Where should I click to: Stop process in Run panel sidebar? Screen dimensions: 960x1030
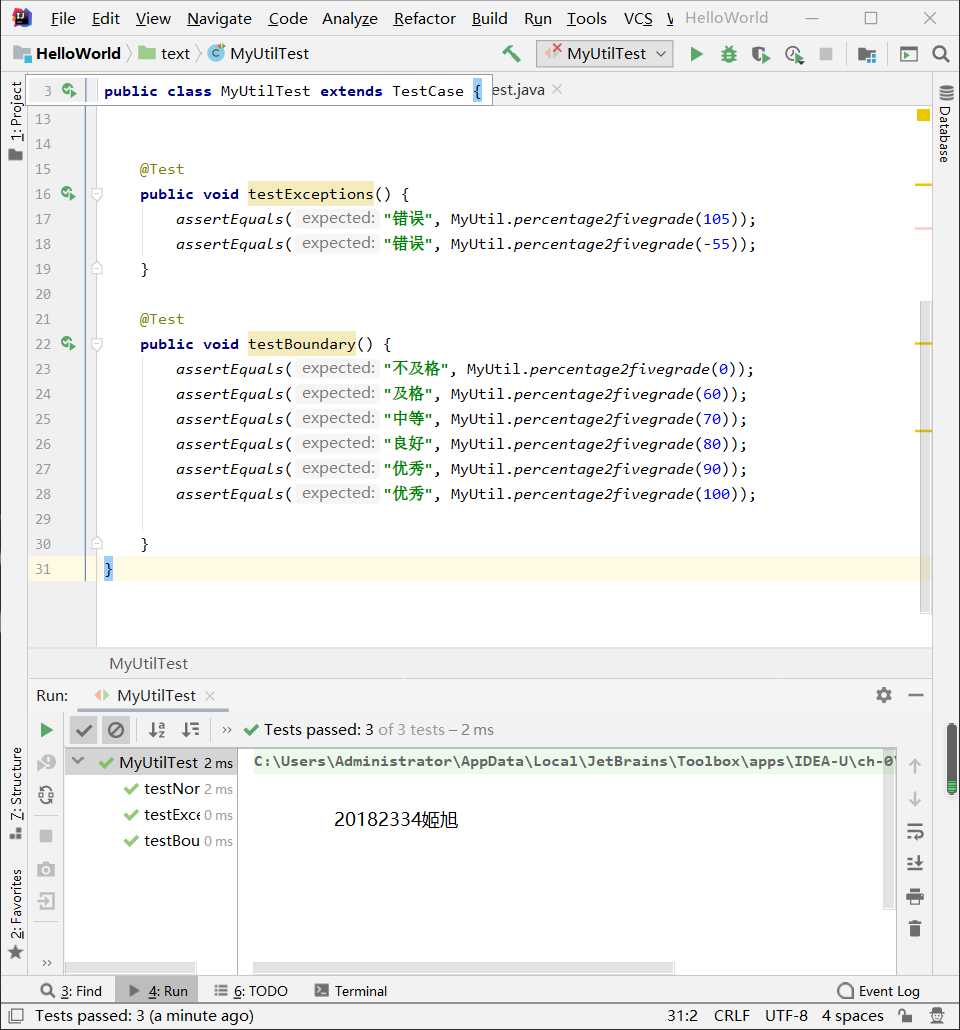click(46, 836)
